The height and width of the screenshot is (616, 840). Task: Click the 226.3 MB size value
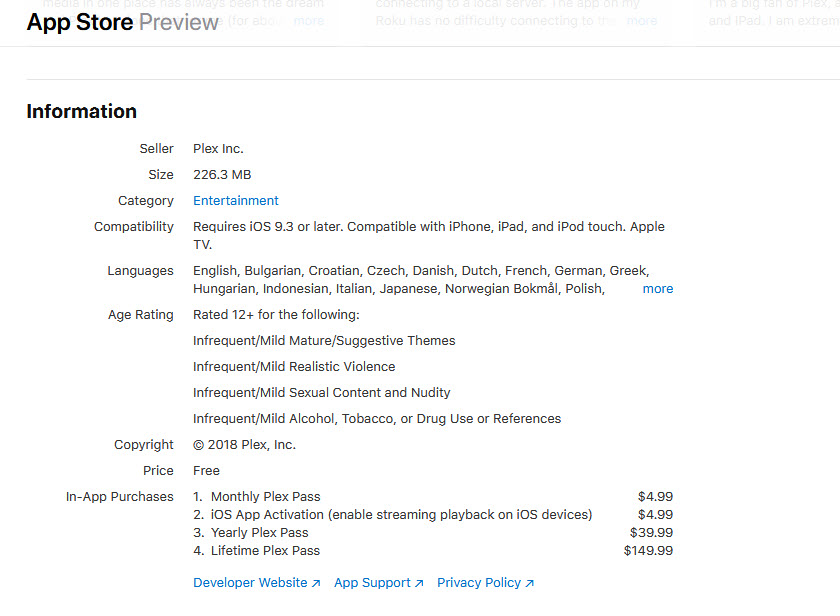(222, 175)
